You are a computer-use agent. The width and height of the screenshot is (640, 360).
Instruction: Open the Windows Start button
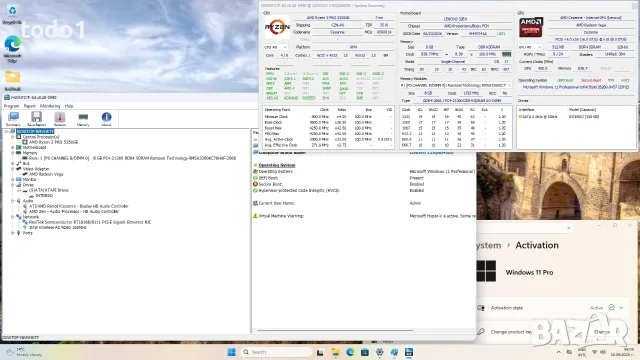231,352
